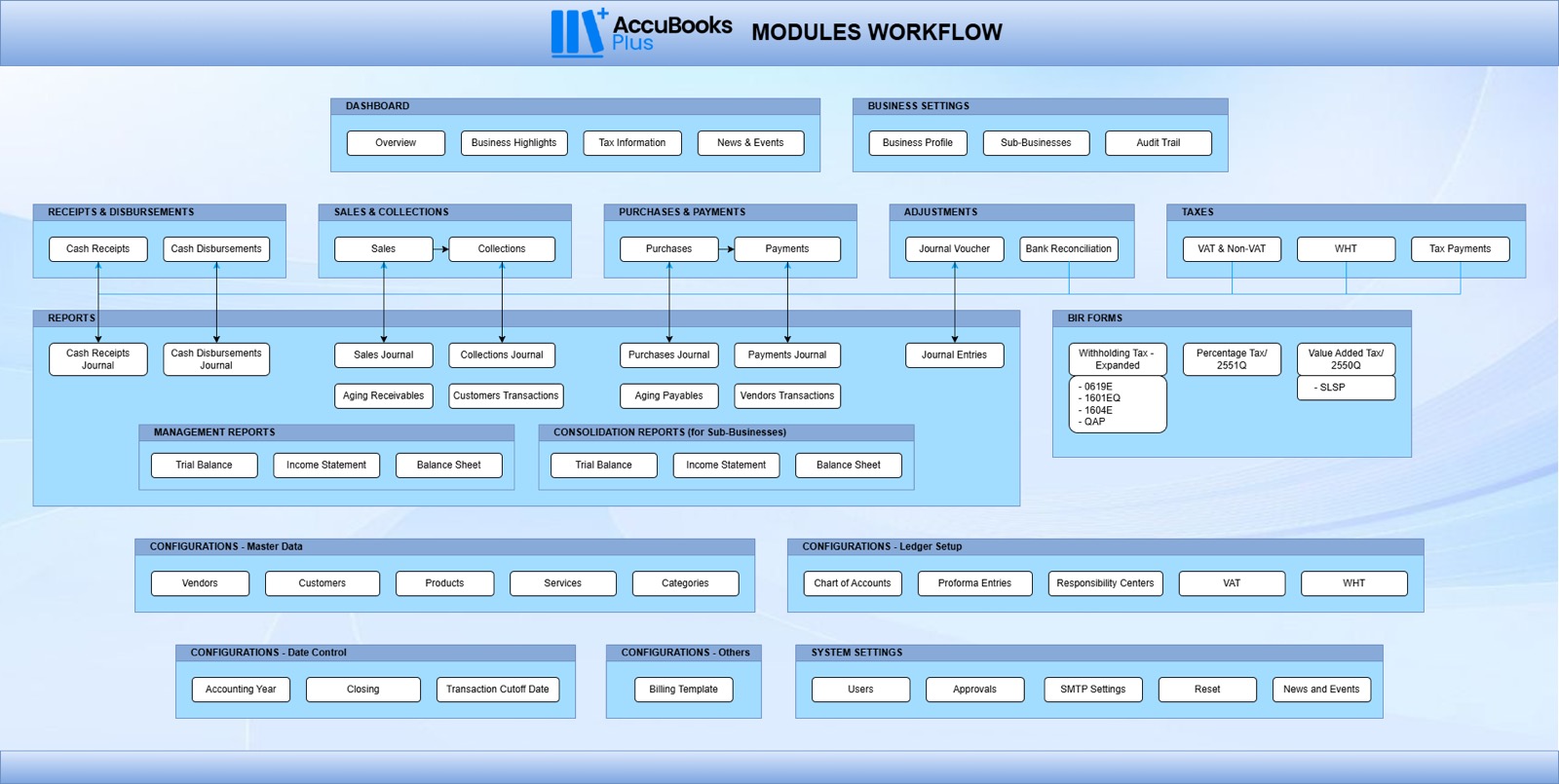Select the Payments box under Purchases & Payments
Viewport: 1559px width, 784px height.
tap(787, 249)
